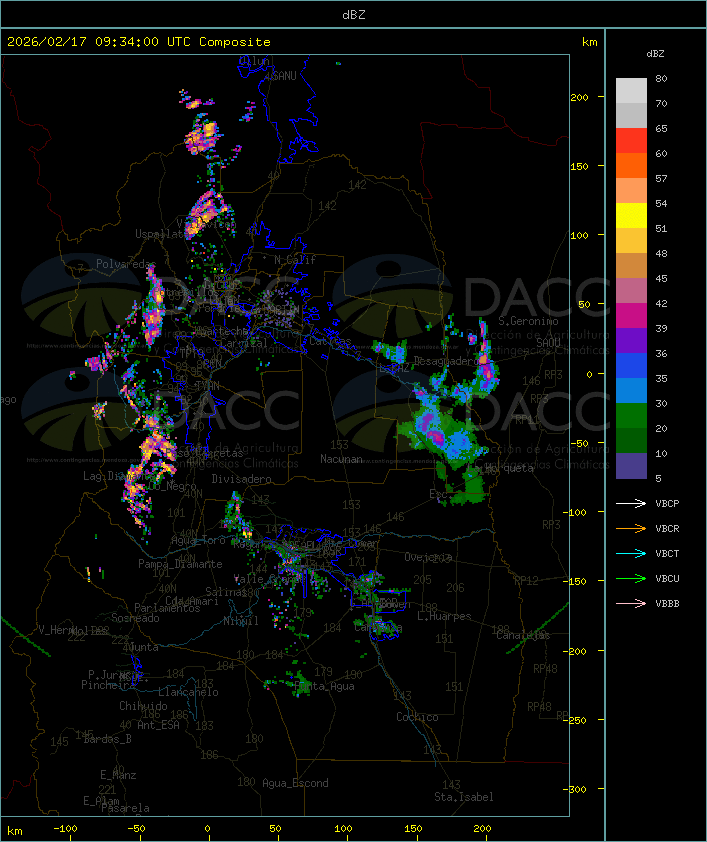
Task: Click the Agua_Toro map label
Action: click(198, 540)
